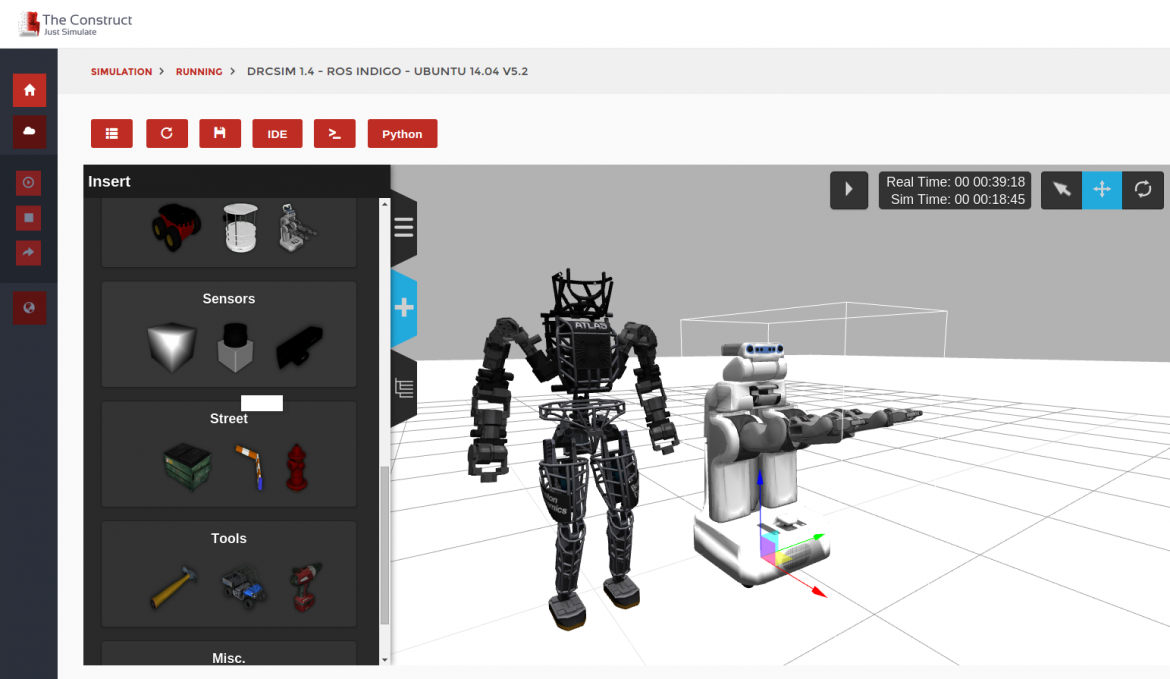Open the tree list tab

tap(404, 388)
